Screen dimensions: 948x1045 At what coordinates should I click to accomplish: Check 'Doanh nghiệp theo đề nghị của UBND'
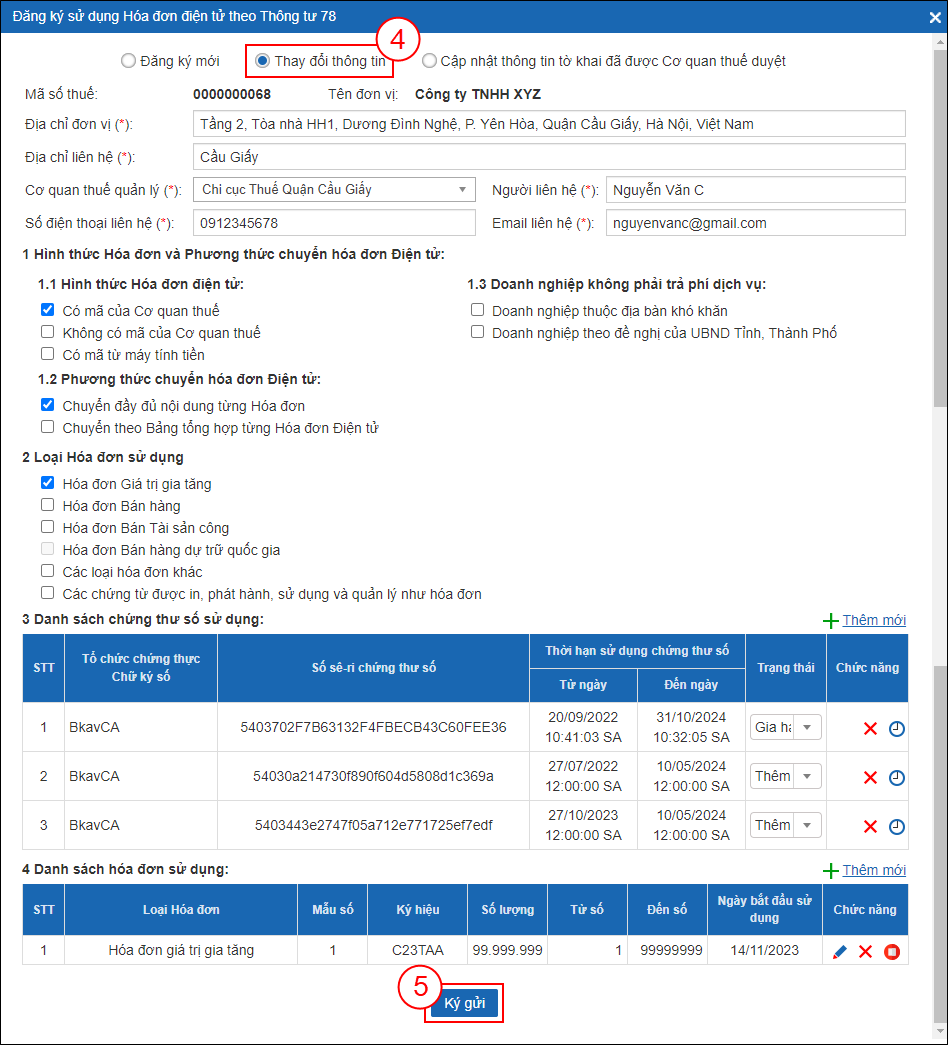coord(477,331)
